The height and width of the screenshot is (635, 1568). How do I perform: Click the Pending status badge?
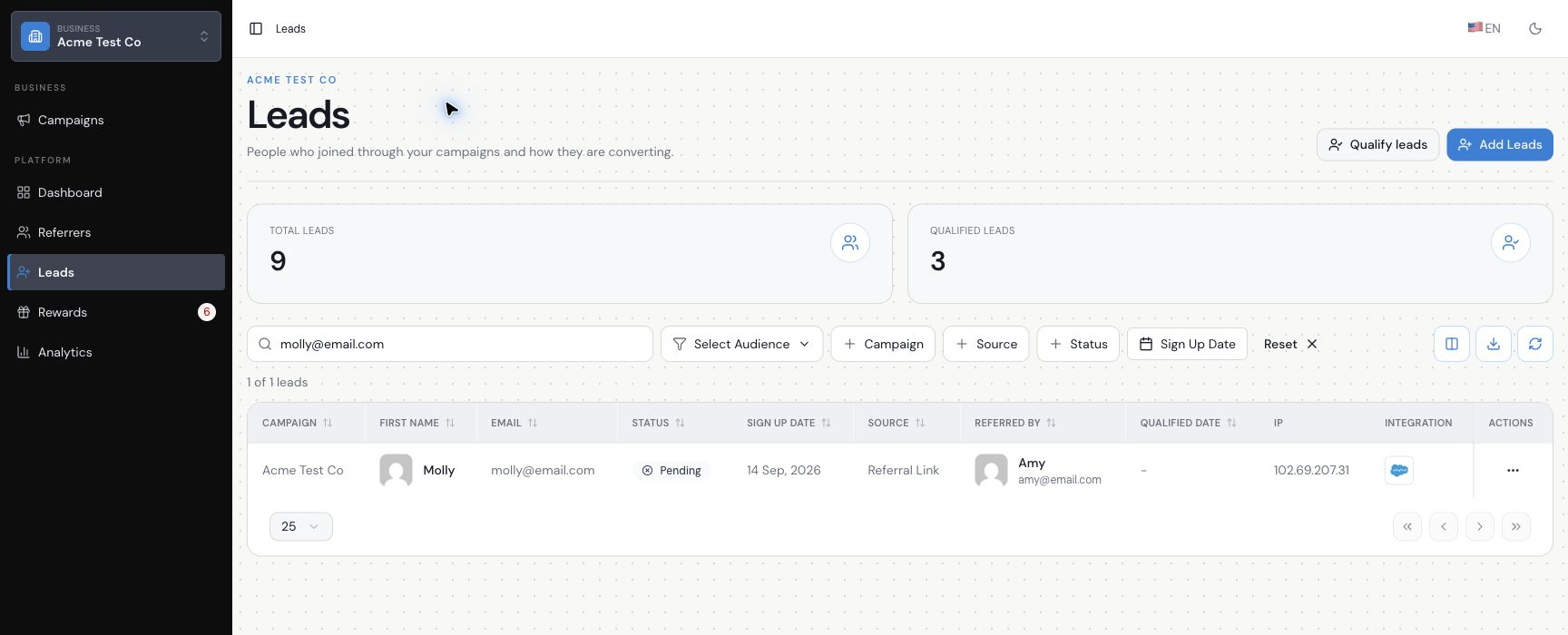coord(671,470)
